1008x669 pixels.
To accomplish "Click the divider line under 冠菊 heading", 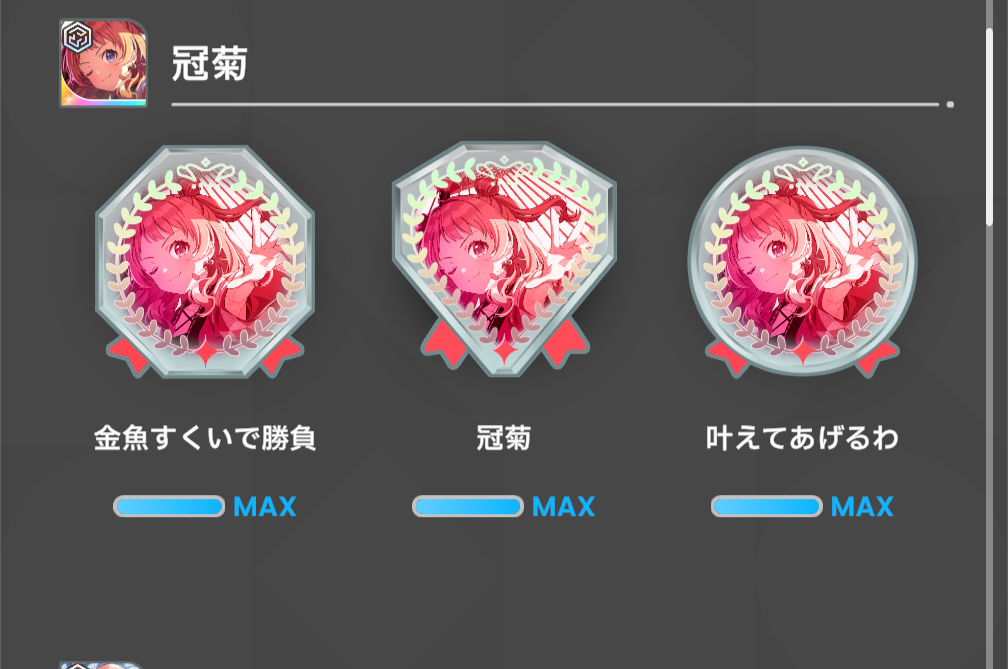I will 555,104.
